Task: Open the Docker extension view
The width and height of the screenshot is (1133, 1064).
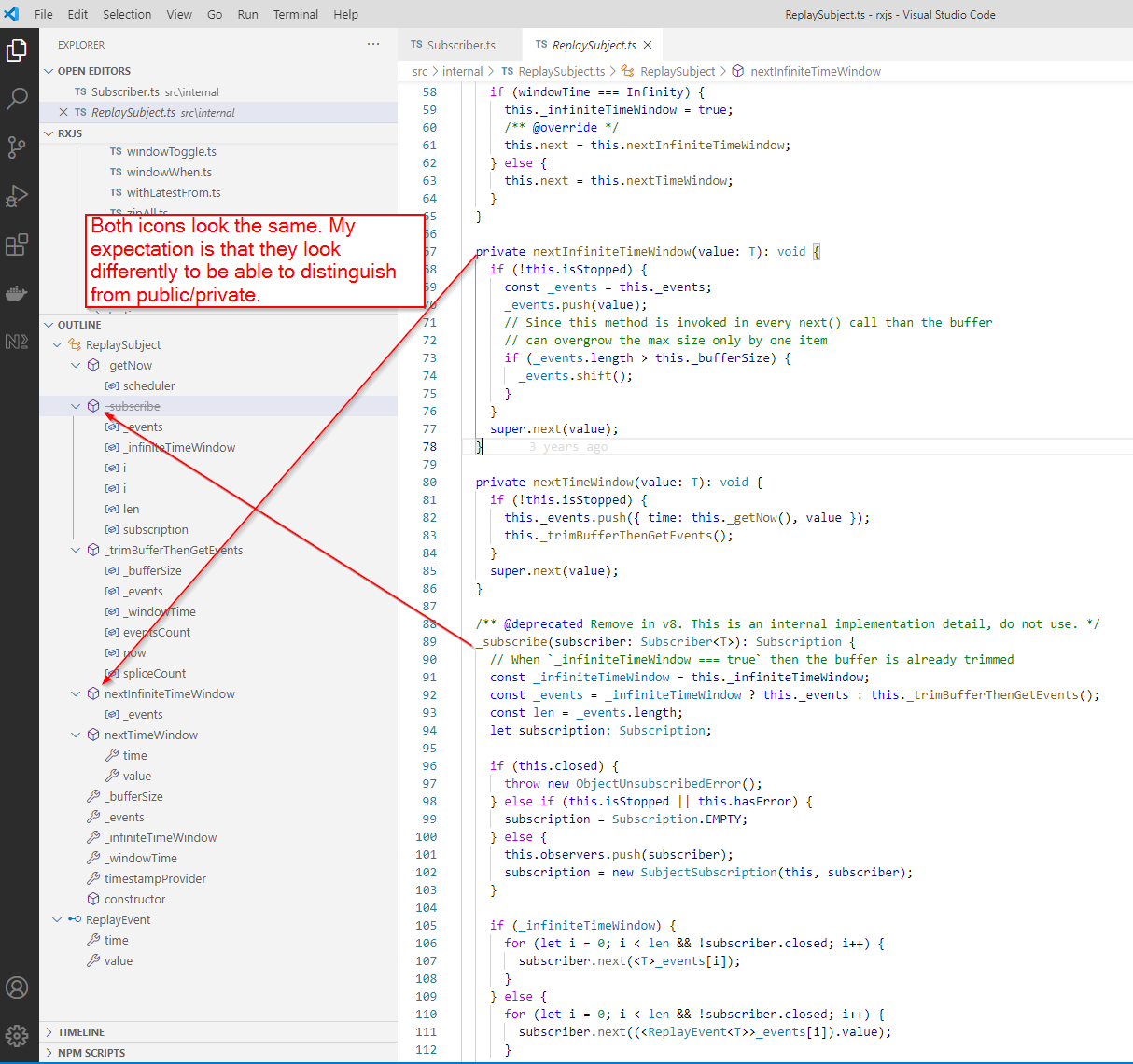Action: (x=15, y=292)
